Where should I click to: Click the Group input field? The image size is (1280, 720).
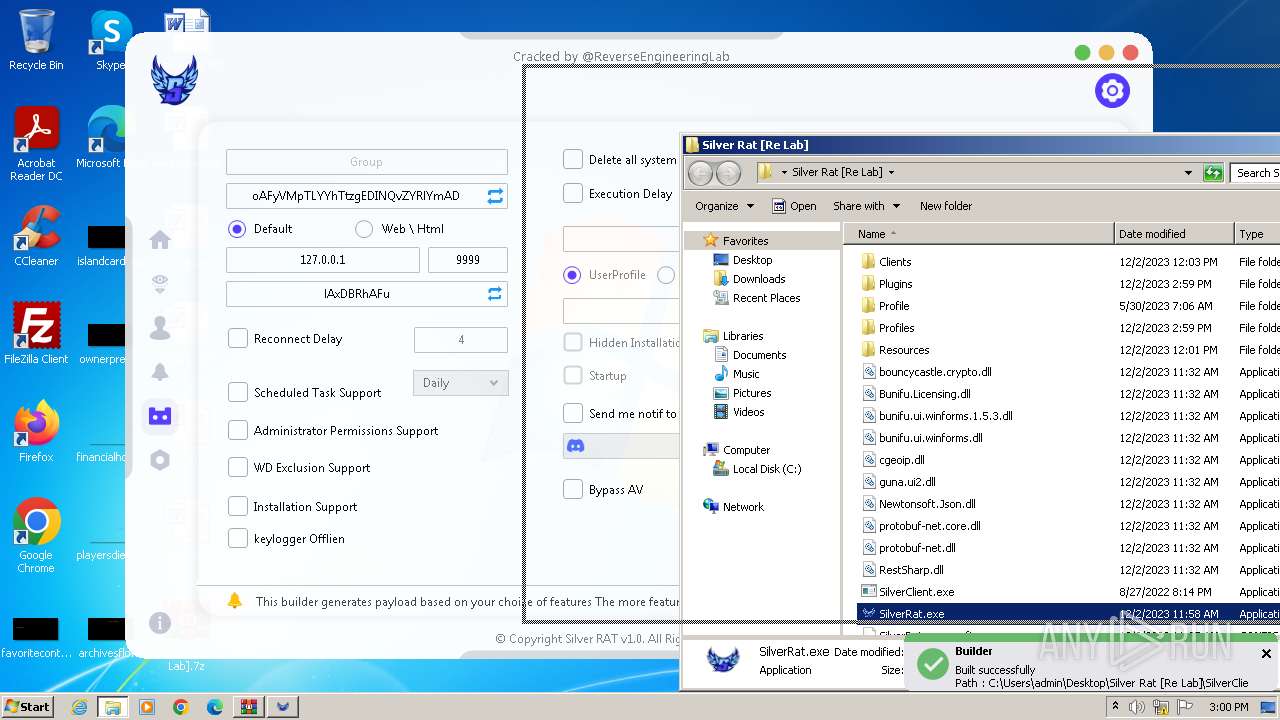pos(367,162)
